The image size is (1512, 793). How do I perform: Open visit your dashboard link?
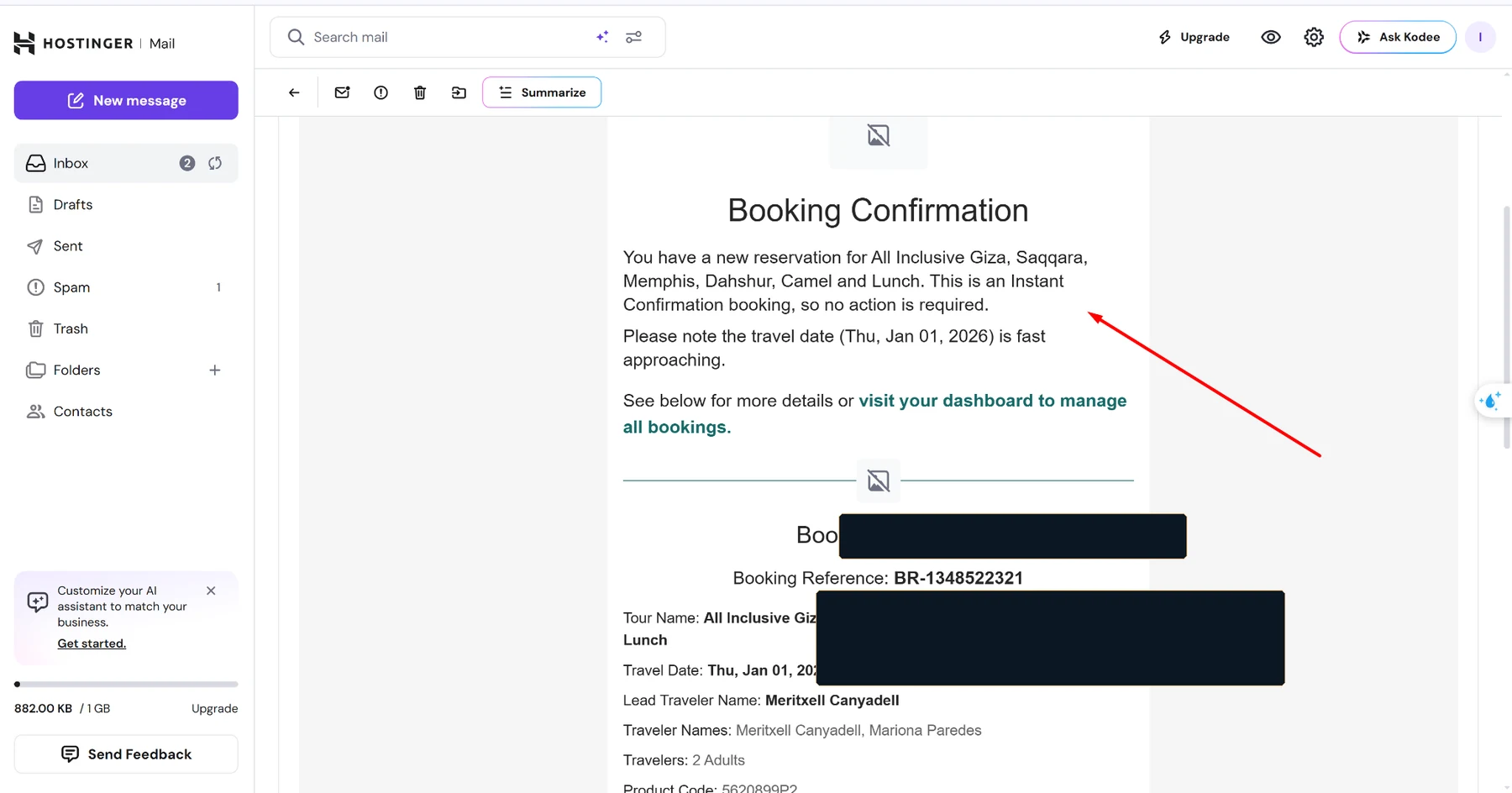pos(874,413)
